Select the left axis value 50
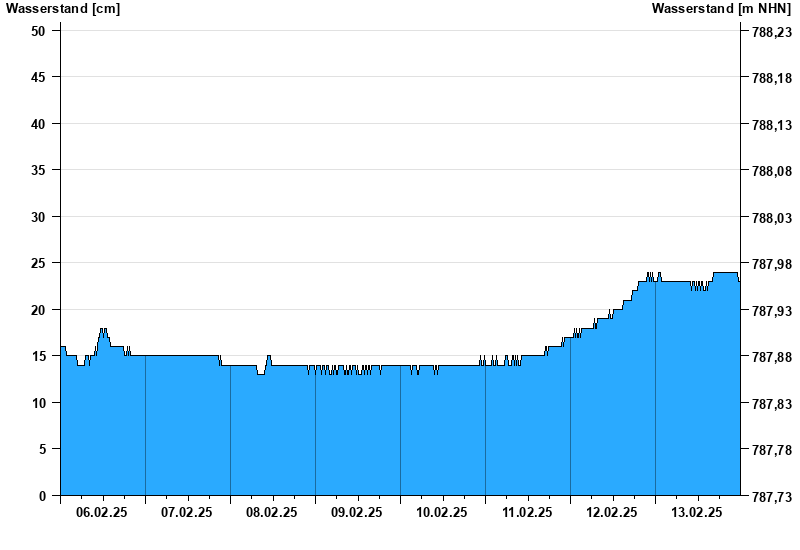Screen dimensions: 800x550 coord(38,31)
